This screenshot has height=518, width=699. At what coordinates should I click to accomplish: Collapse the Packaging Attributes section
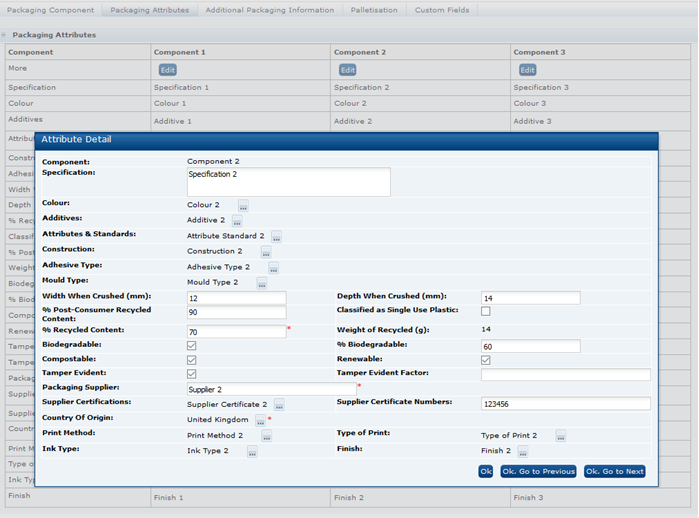[x=4, y=35]
